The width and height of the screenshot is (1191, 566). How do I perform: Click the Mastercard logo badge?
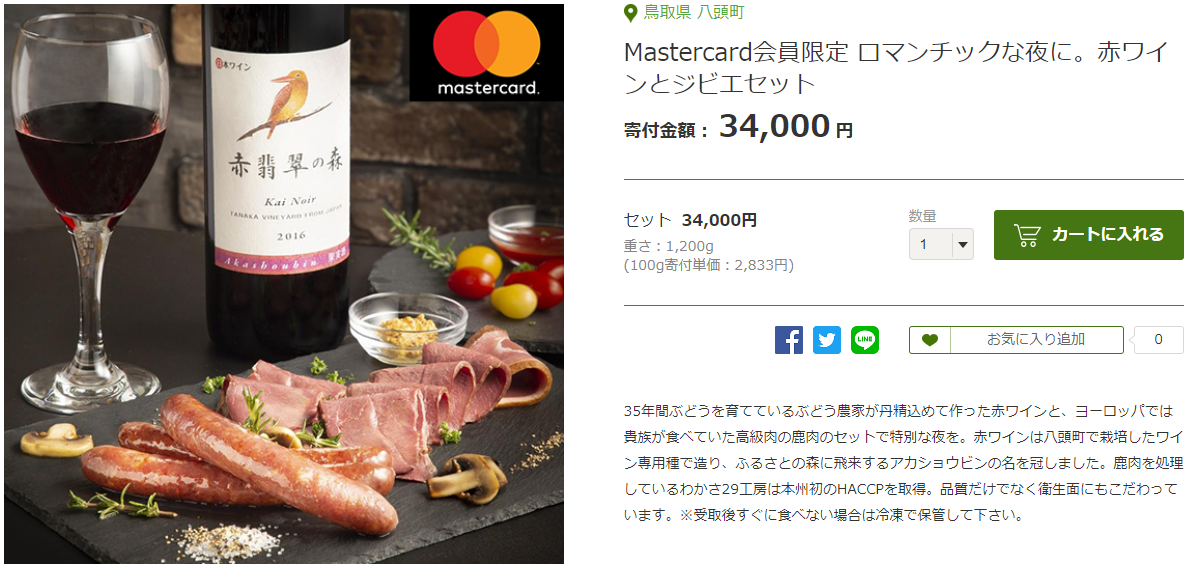486,52
